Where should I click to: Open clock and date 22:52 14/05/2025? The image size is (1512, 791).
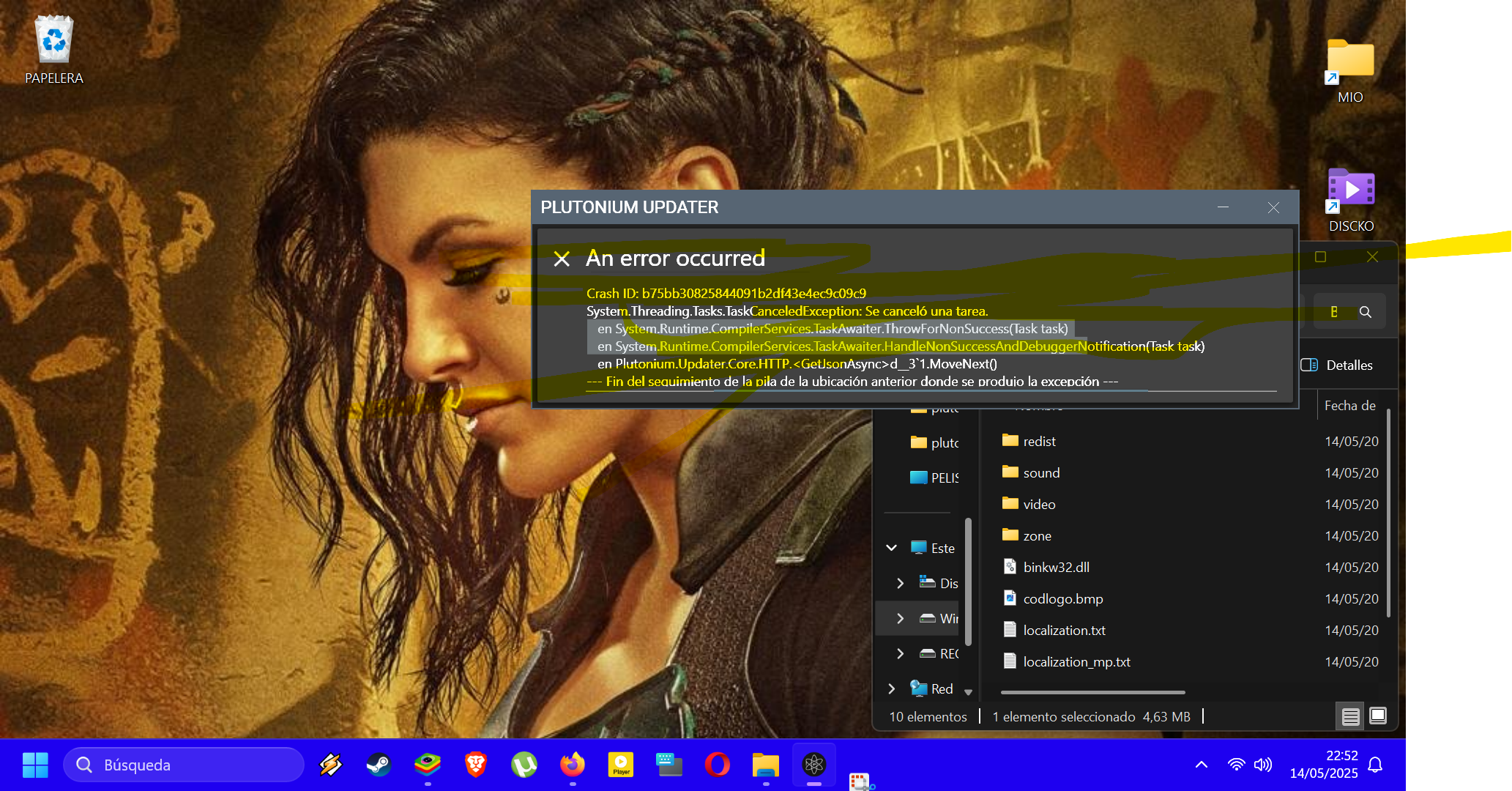pos(1324,765)
